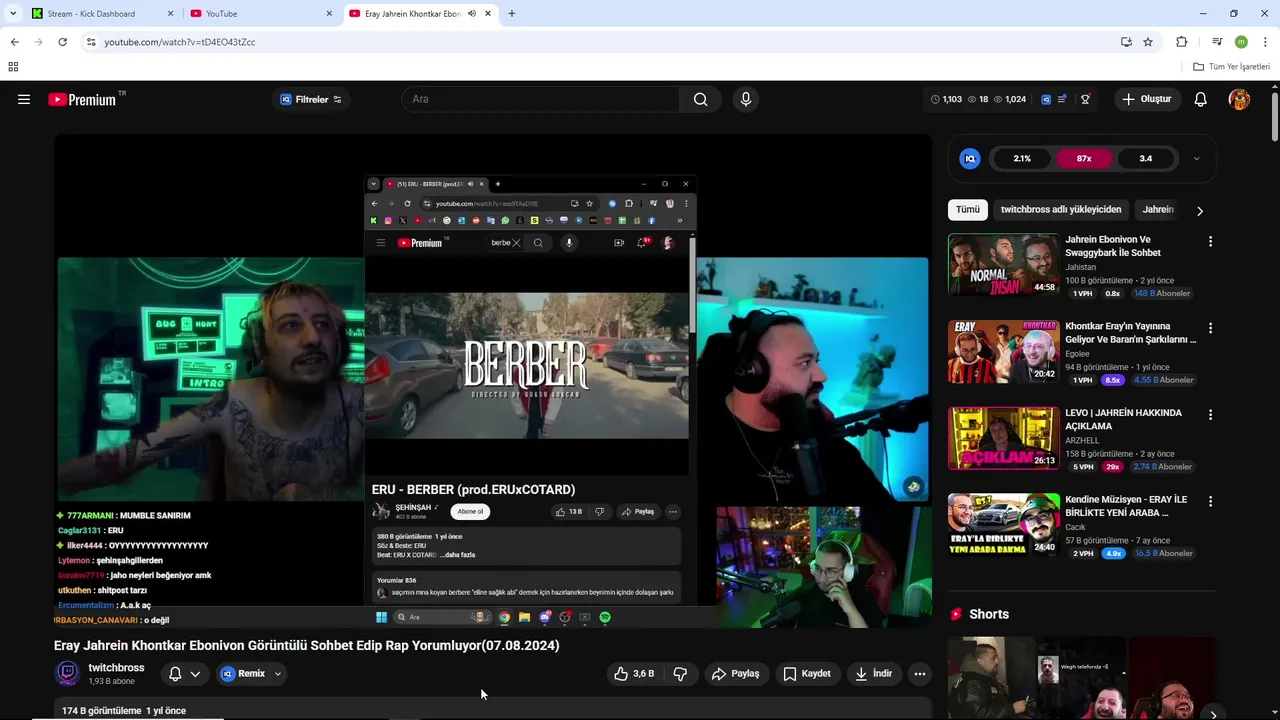Open options for Kendine Müzisyen video
The image size is (1280, 720).
1210,501
